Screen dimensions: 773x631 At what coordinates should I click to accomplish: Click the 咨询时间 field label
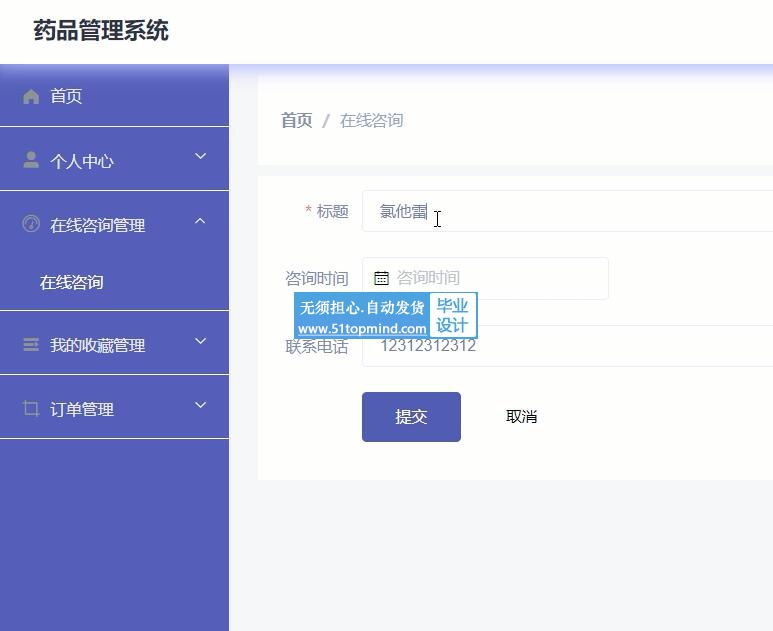click(317, 278)
